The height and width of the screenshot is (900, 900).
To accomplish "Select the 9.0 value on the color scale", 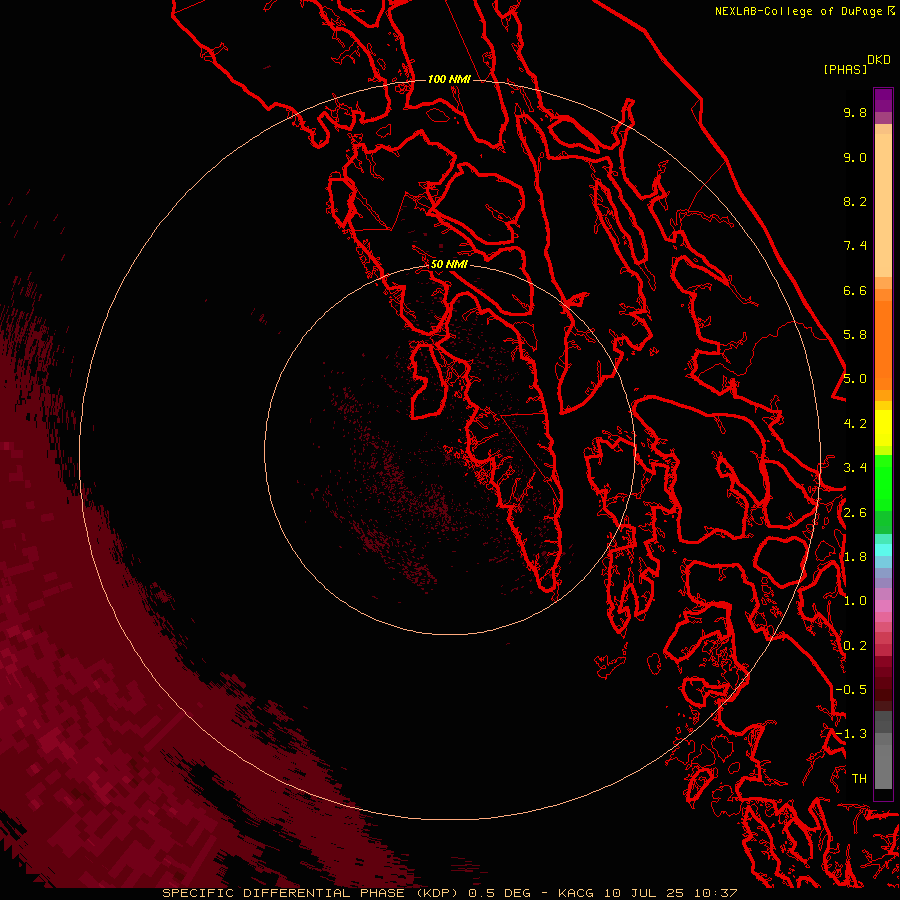I will click(855, 157).
